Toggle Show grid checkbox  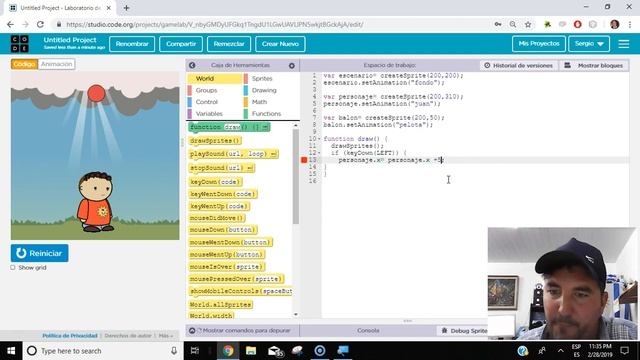pos(13,268)
